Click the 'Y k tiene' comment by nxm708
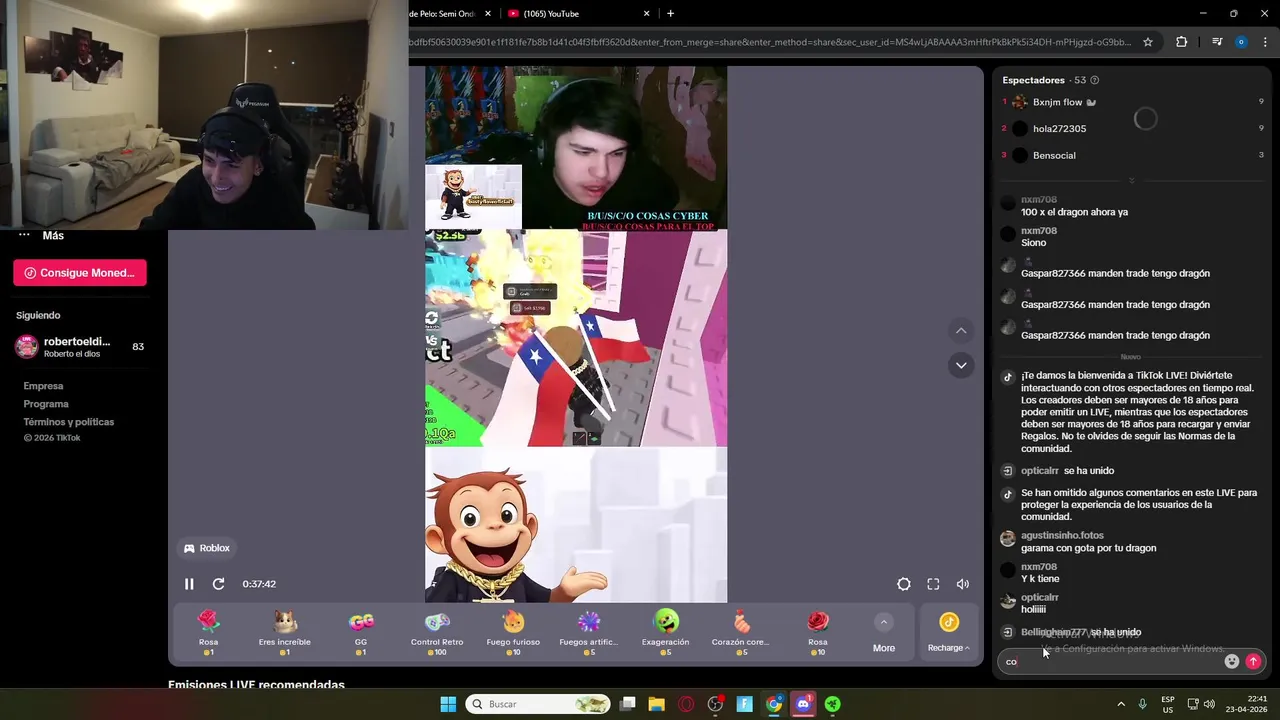1280x720 pixels. (x=1040, y=579)
